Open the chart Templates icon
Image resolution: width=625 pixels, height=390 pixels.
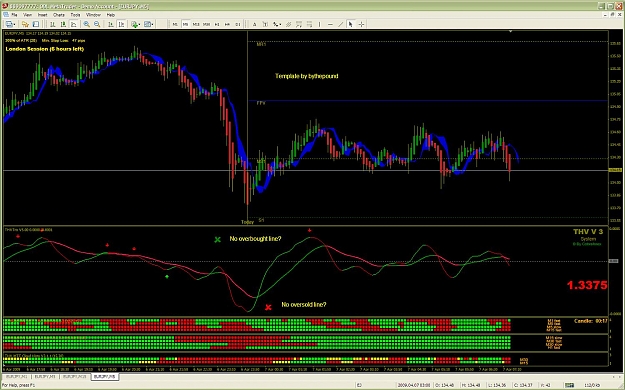point(148,24)
